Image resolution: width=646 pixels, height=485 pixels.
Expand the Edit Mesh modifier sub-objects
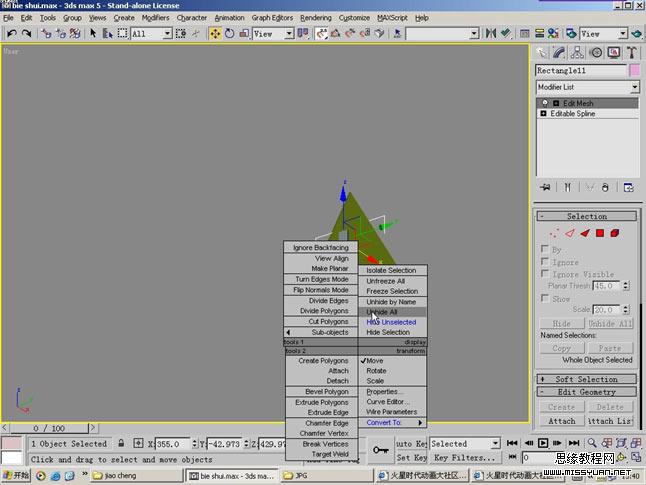click(556, 103)
